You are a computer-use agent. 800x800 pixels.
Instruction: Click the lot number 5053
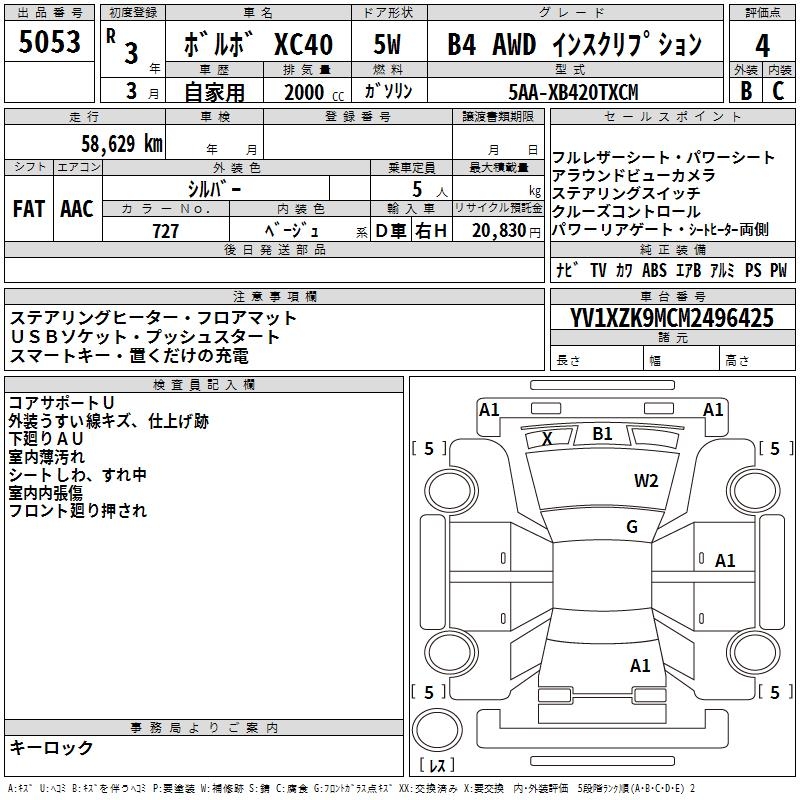(x=49, y=42)
